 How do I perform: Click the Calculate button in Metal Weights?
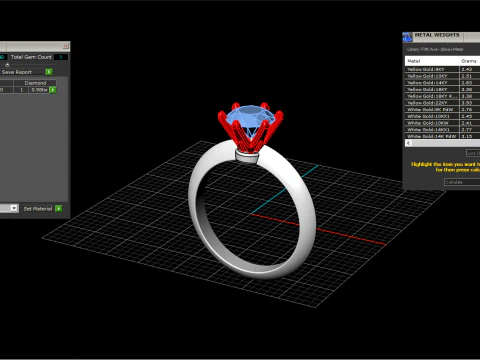[462, 182]
